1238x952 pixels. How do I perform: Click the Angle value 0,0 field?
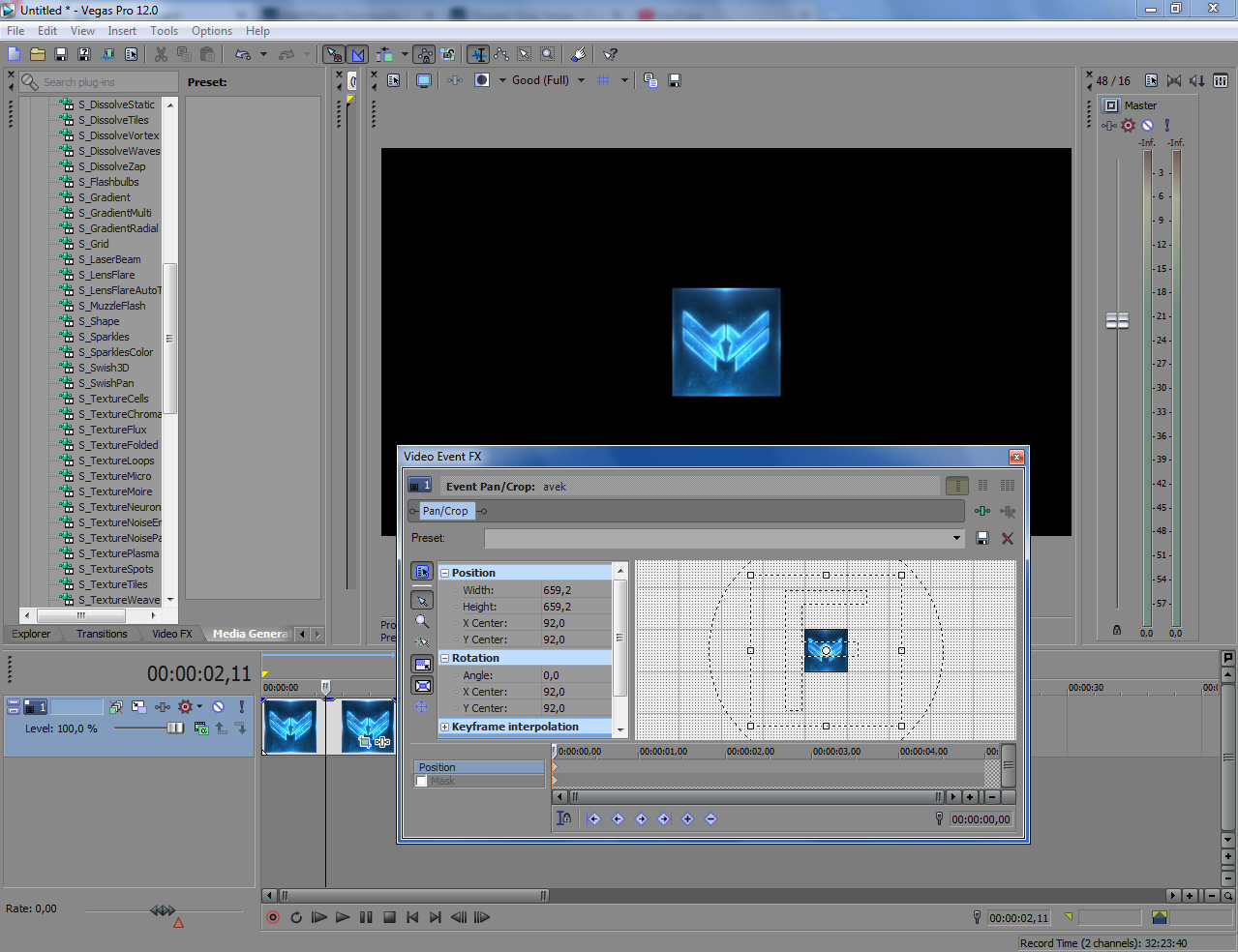(576, 675)
